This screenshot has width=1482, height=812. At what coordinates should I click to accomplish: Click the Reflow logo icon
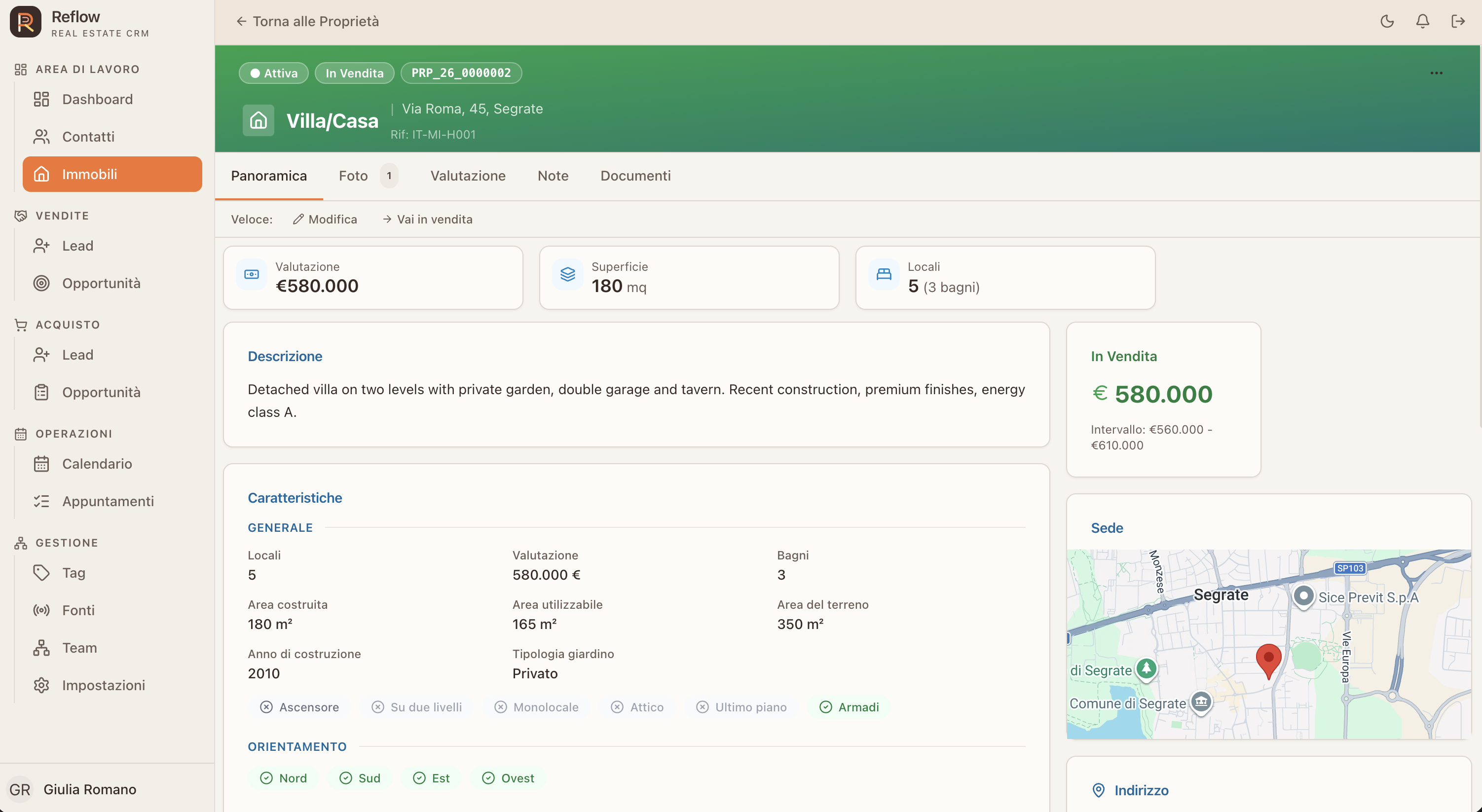(25, 22)
